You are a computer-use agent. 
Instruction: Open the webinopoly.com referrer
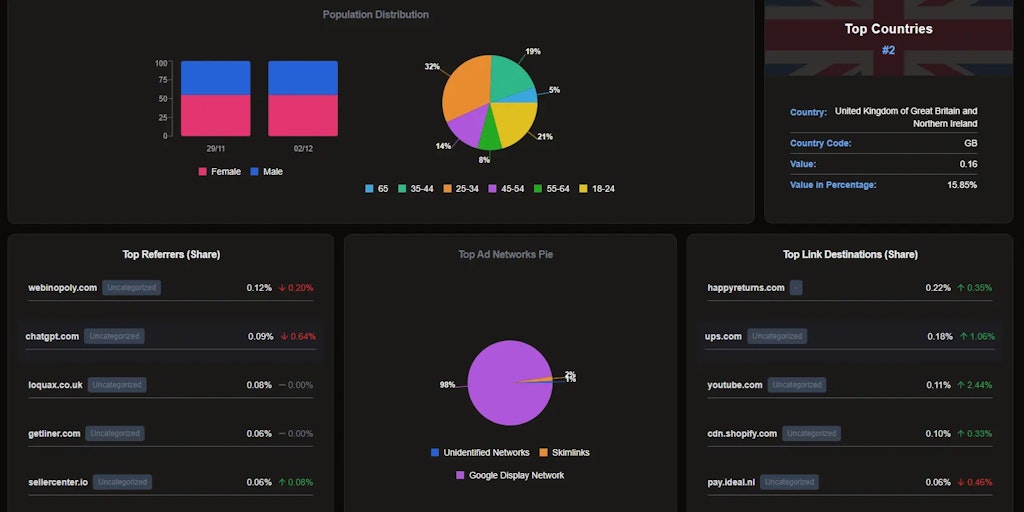tap(63, 288)
